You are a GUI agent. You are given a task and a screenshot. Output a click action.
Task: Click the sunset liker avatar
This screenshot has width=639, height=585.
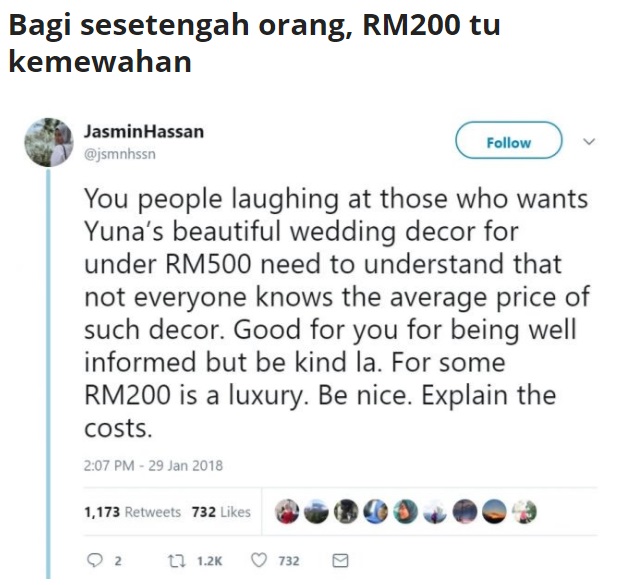pyautogui.click(x=494, y=511)
